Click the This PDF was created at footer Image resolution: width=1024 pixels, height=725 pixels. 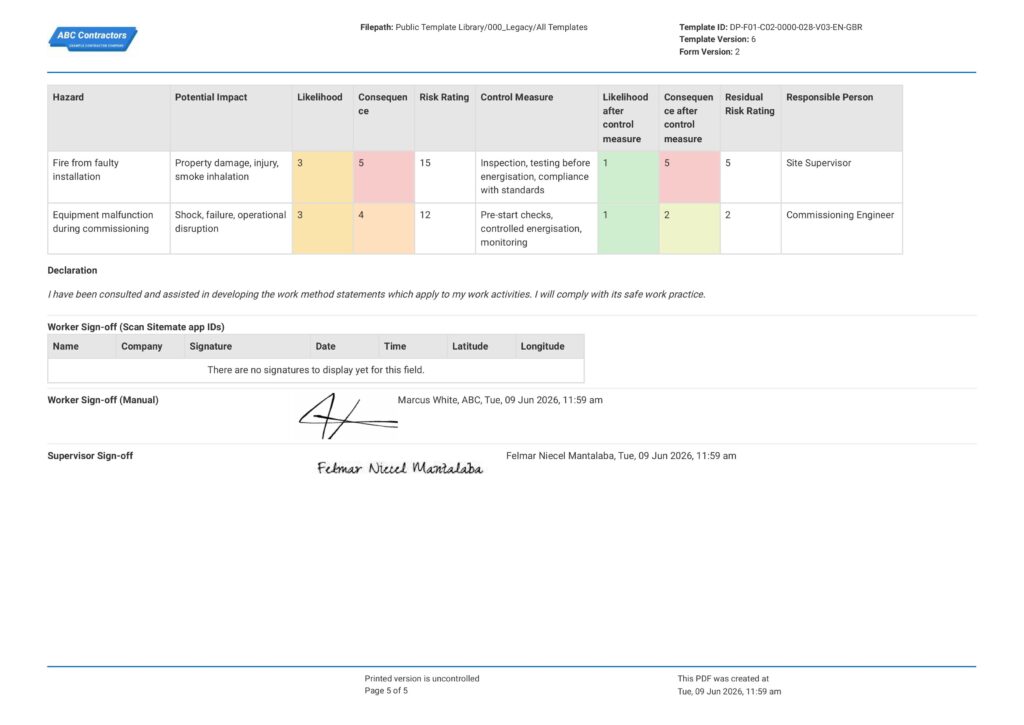[x=723, y=679]
